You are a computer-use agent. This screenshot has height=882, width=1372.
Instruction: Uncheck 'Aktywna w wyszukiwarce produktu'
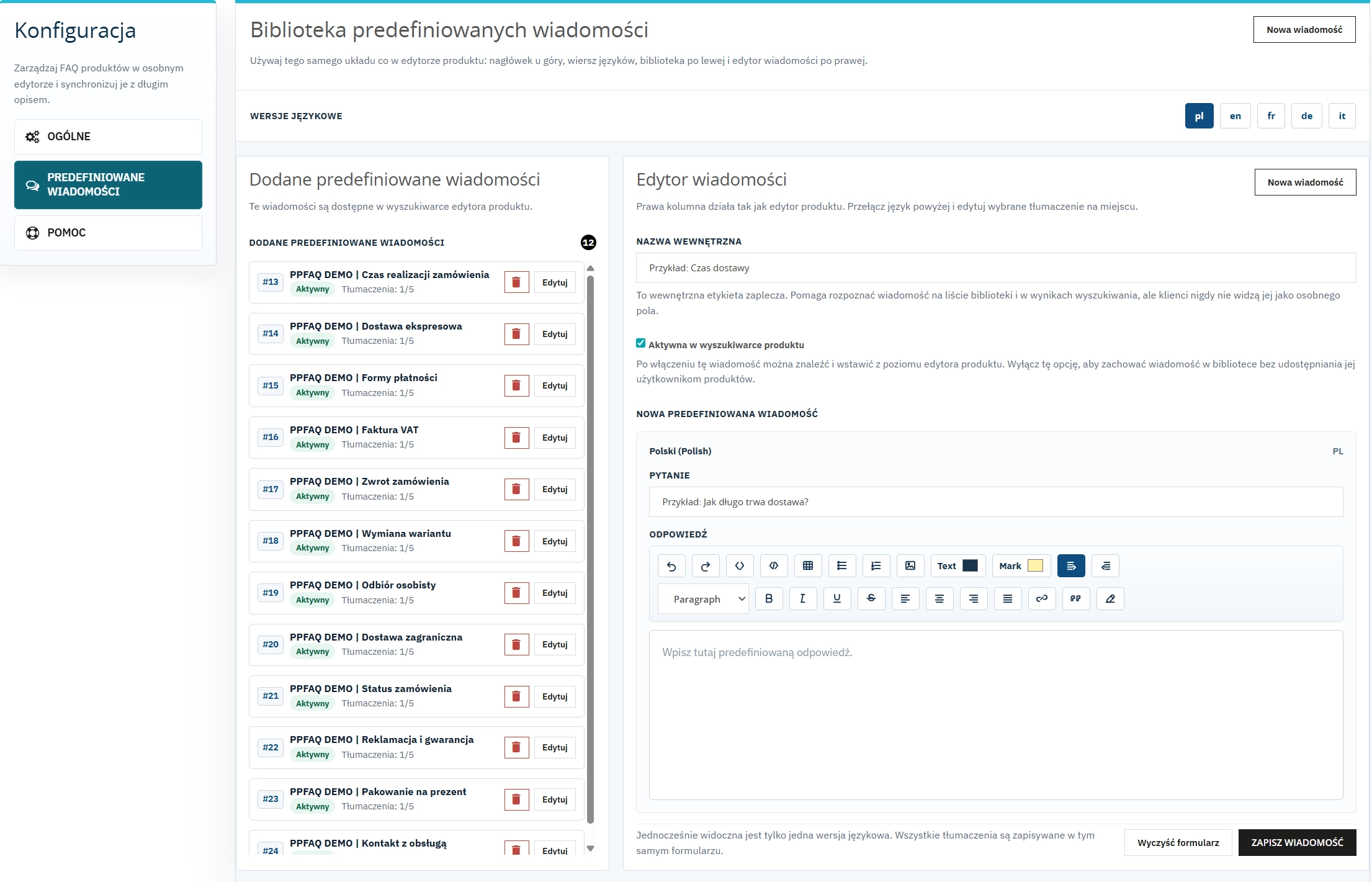click(x=640, y=343)
